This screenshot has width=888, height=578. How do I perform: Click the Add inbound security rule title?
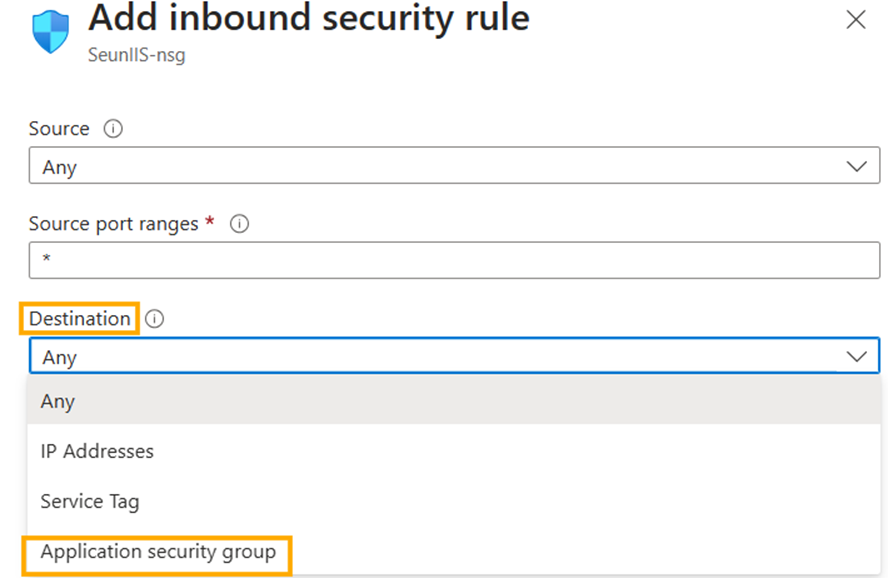tap(309, 18)
